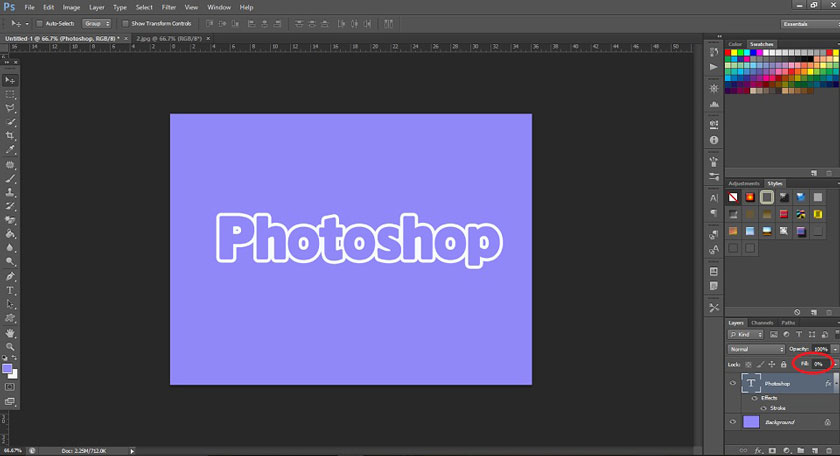
Task: Collapse the right panel dock arrows
Action: coord(719,36)
